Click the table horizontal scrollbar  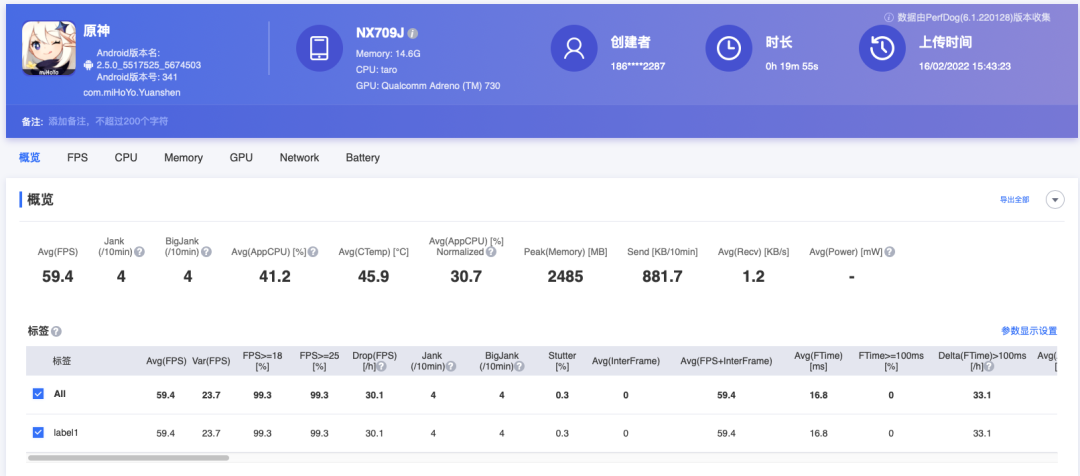point(128,458)
